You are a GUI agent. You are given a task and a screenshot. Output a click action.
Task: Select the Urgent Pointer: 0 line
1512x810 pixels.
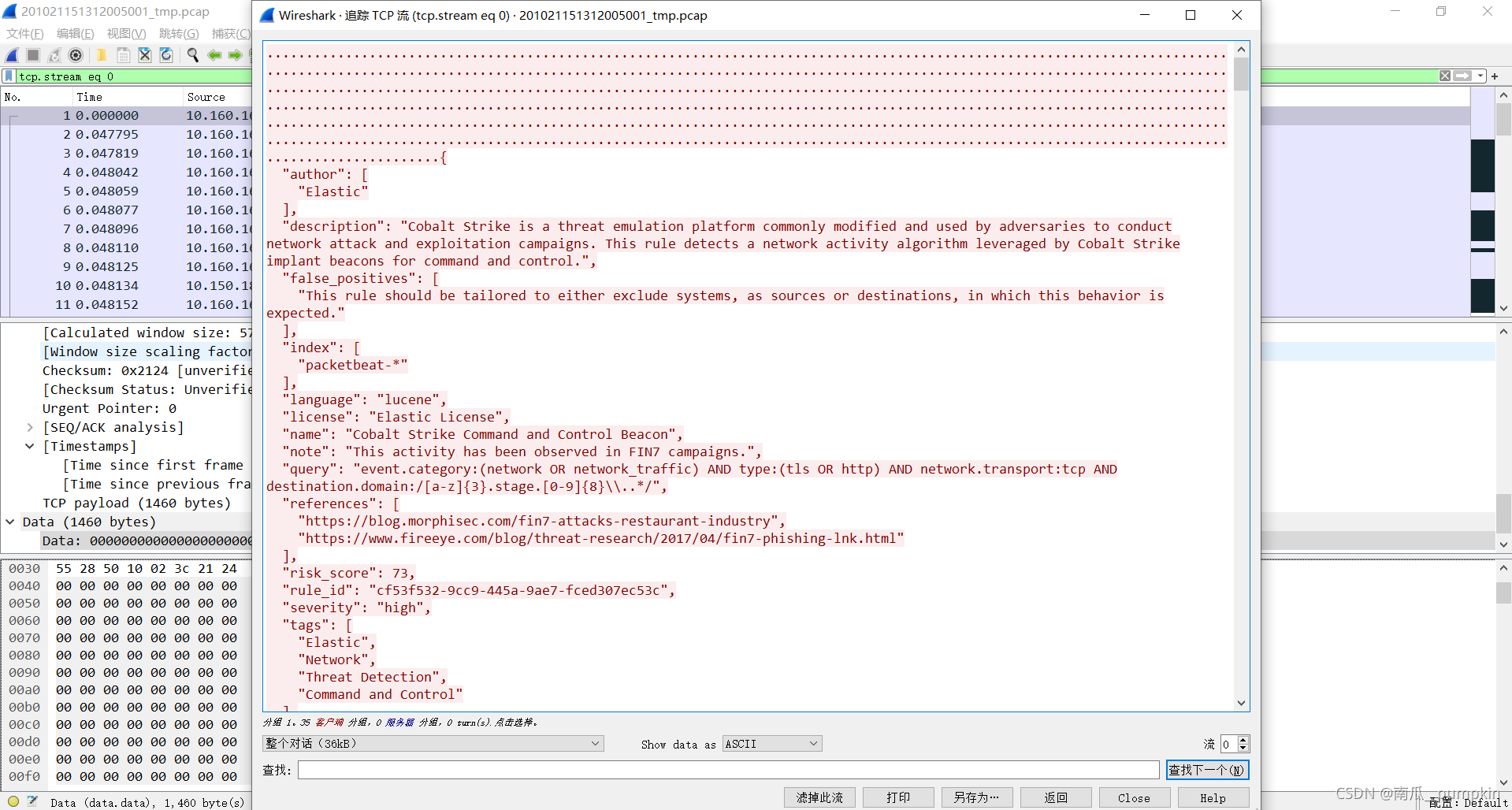pyautogui.click(x=110, y=408)
